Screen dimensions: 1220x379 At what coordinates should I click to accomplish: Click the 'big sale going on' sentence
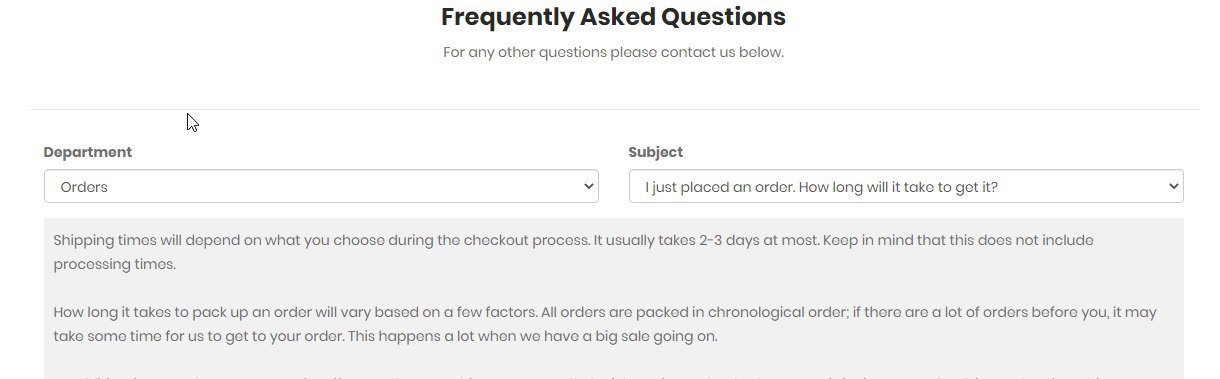[x=533, y=336]
